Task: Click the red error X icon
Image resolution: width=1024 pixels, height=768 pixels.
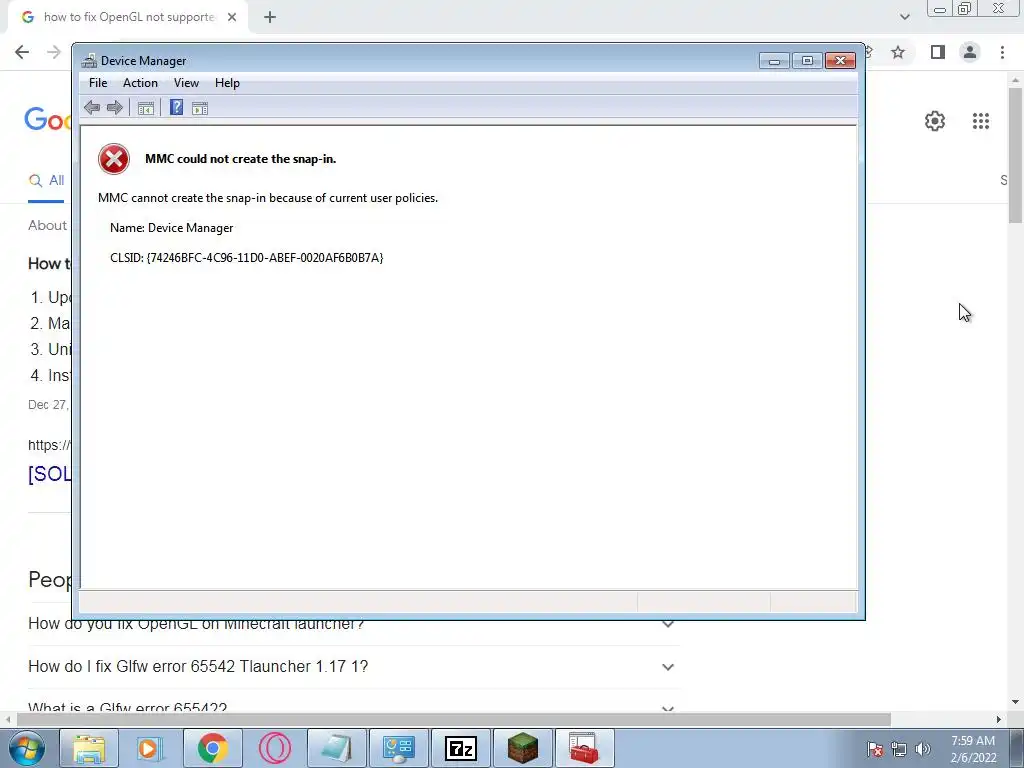Action: [x=114, y=159]
